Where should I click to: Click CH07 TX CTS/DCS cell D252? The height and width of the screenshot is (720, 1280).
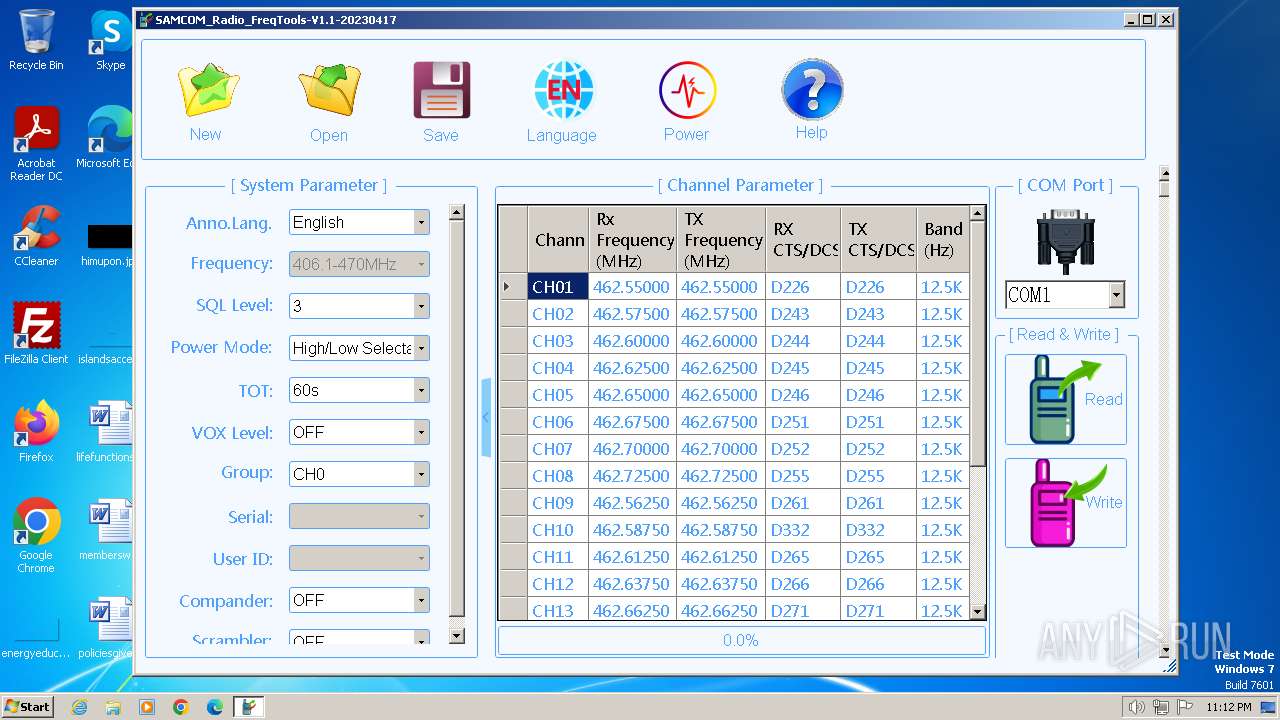coord(878,449)
